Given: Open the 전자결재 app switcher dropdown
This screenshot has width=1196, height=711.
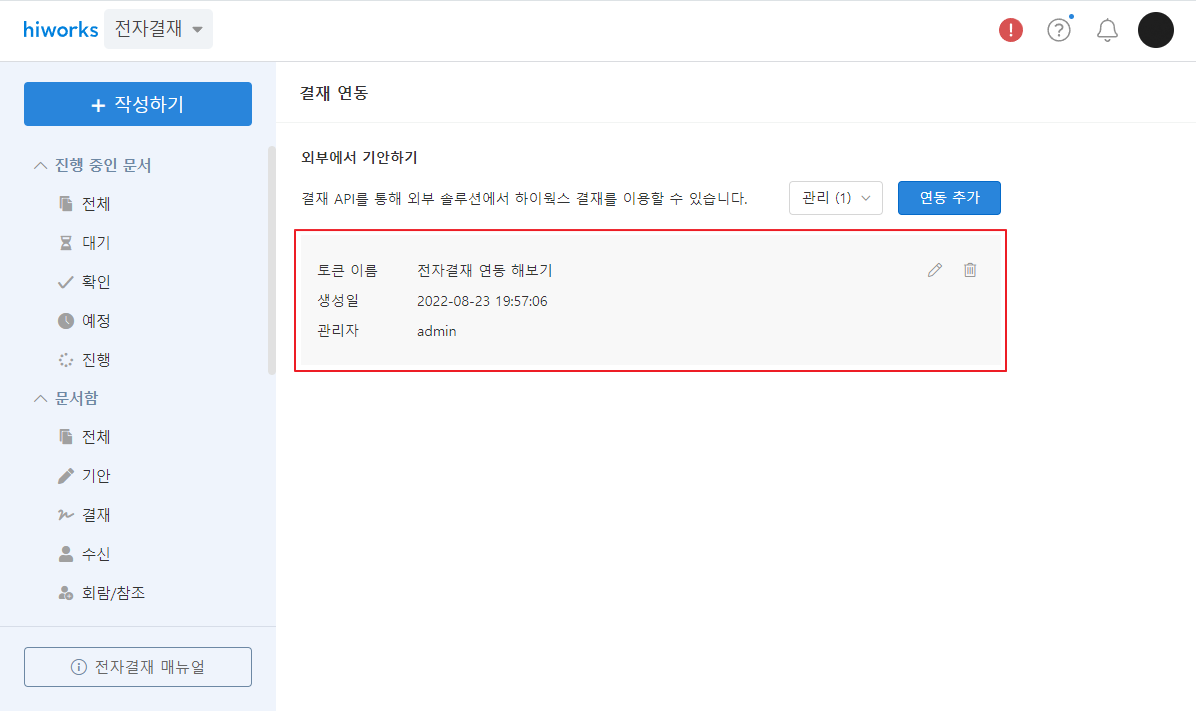Looking at the screenshot, I should (158, 29).
